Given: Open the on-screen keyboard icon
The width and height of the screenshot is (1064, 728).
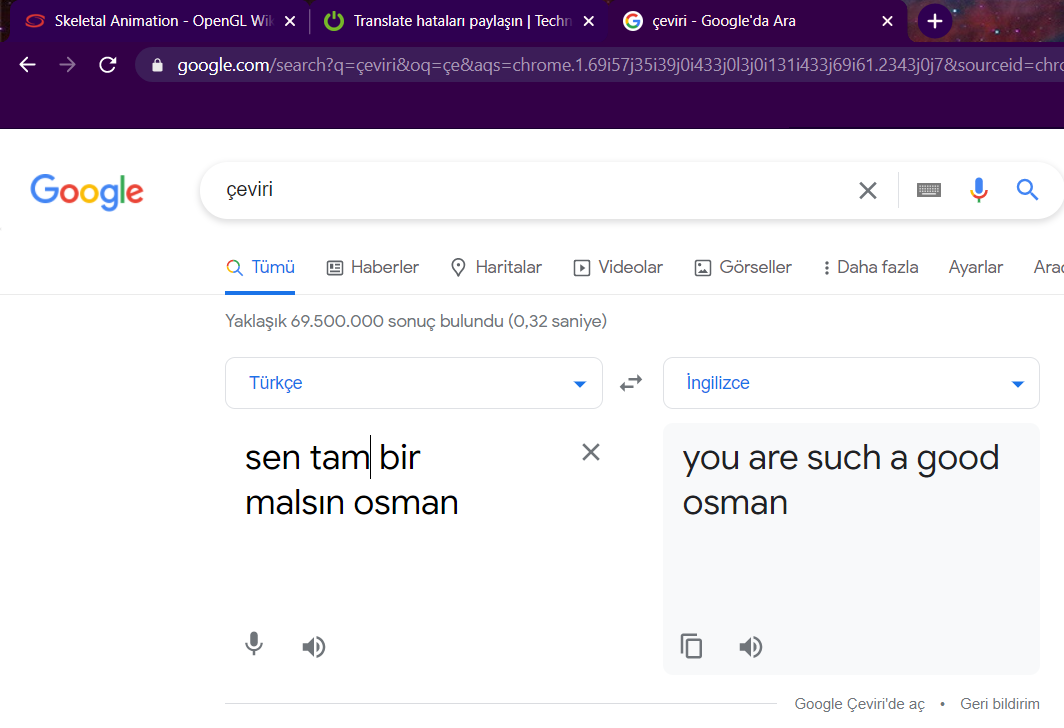Looking at the screenshot, I should pos(929,190).
